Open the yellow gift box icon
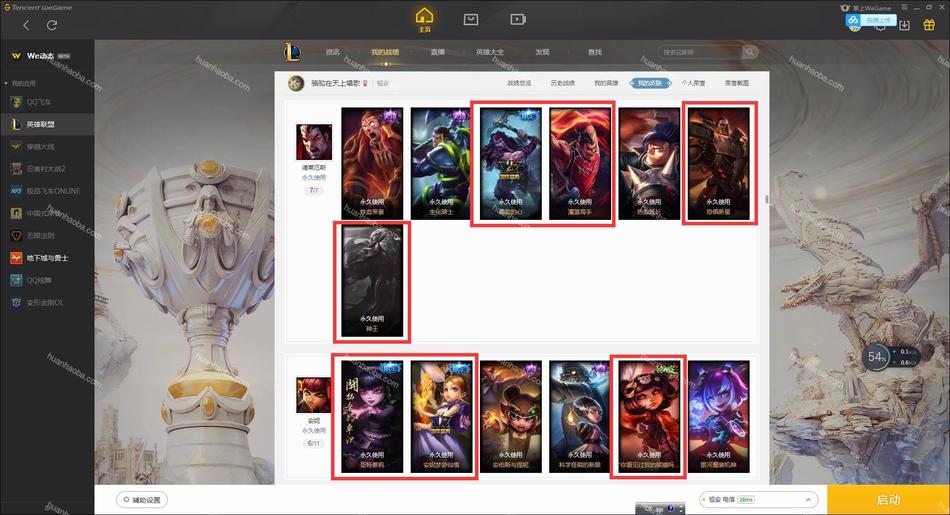This screenshot has width=950, height=515. 929,25
